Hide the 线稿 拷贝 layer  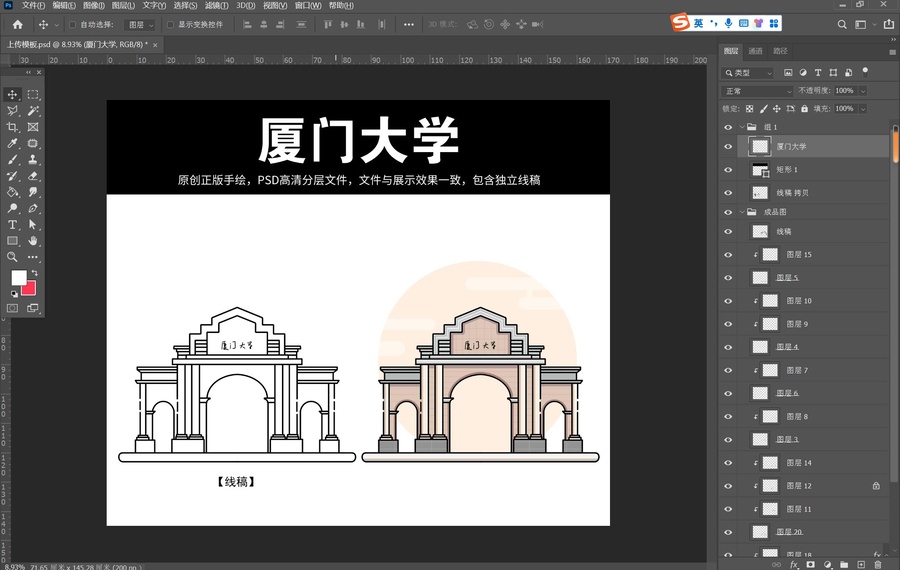(728, 193)
